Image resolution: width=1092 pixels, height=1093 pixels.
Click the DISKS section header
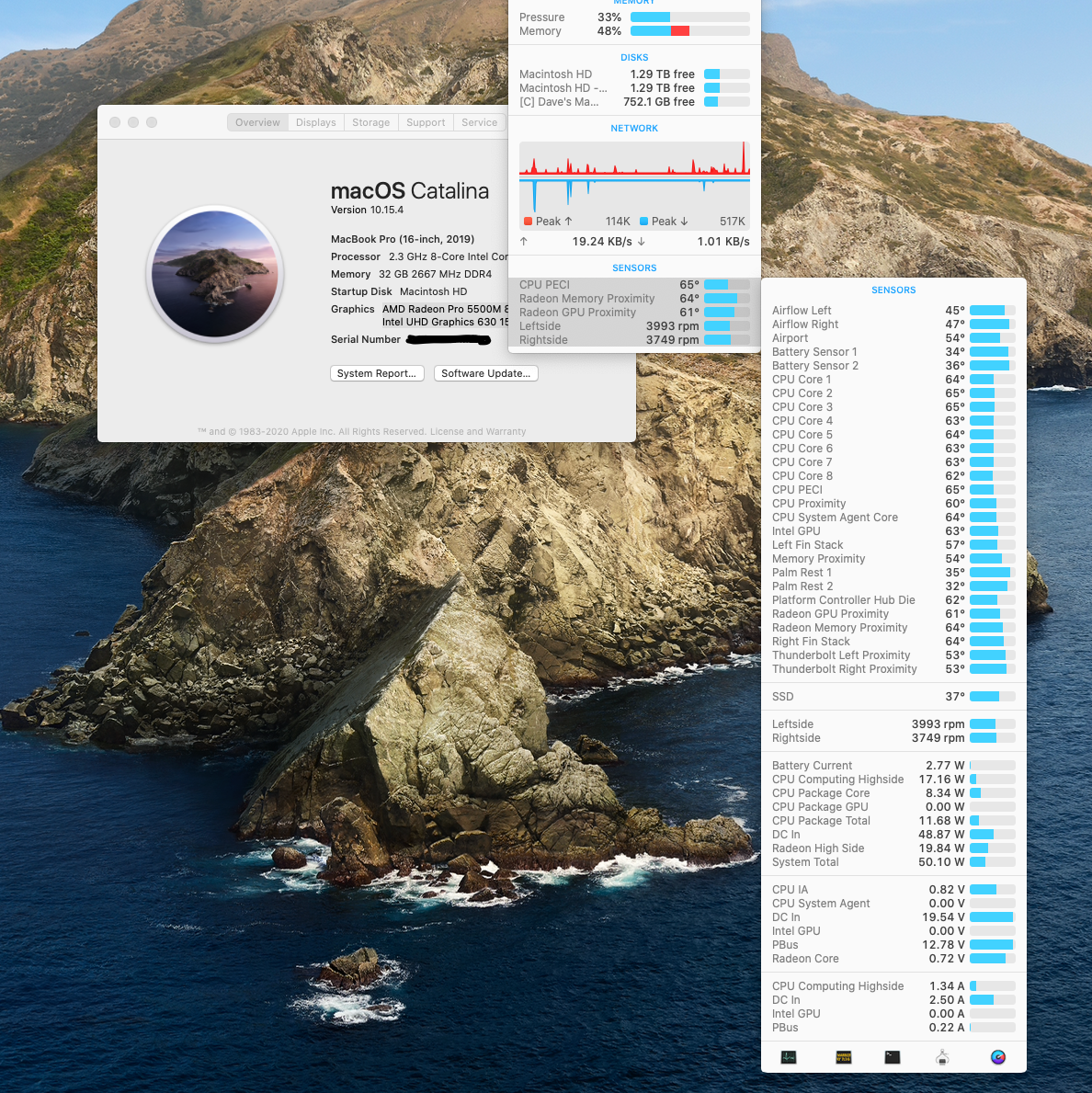click(634, 57)
